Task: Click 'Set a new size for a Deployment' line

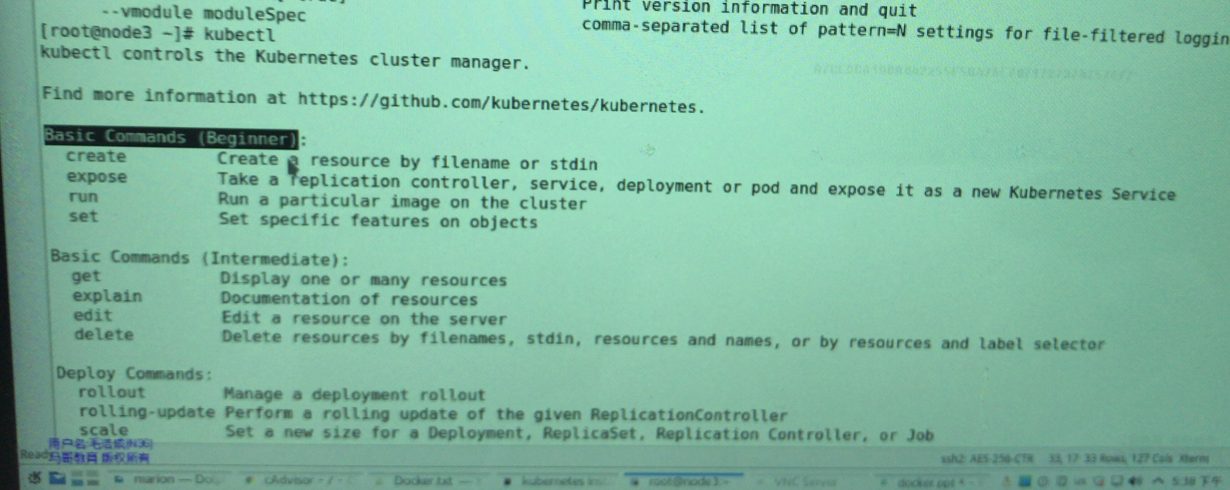Action: 579,434
